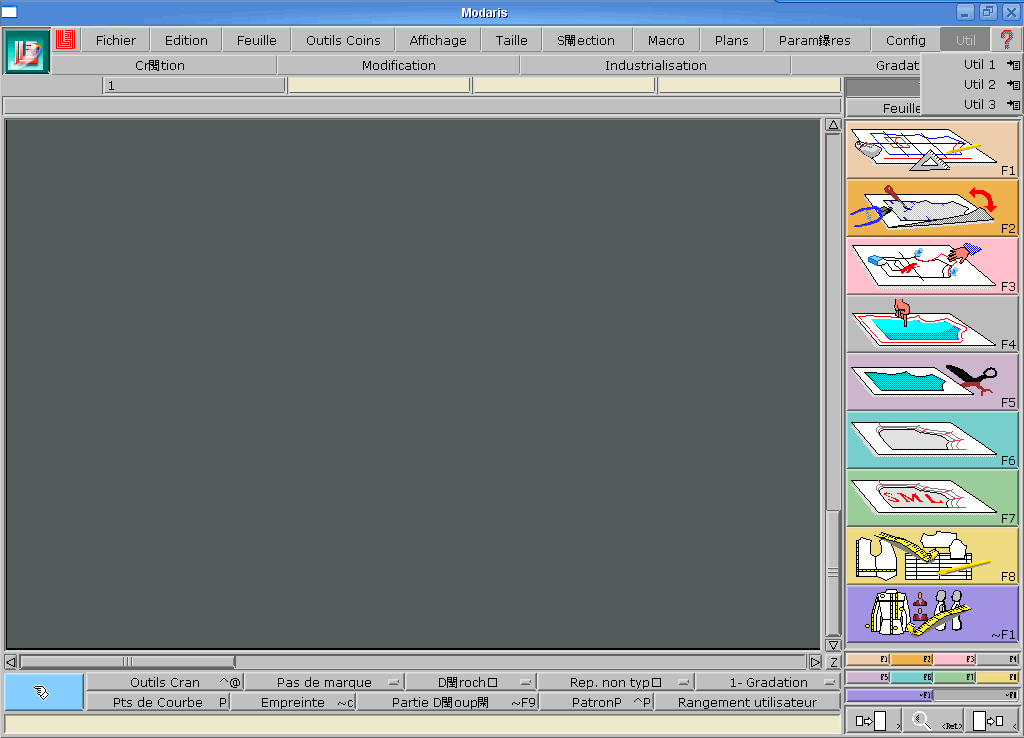This screenshot has height=738, width=1024.
Task: Open the Edition menu
Action: pos(186,40)
